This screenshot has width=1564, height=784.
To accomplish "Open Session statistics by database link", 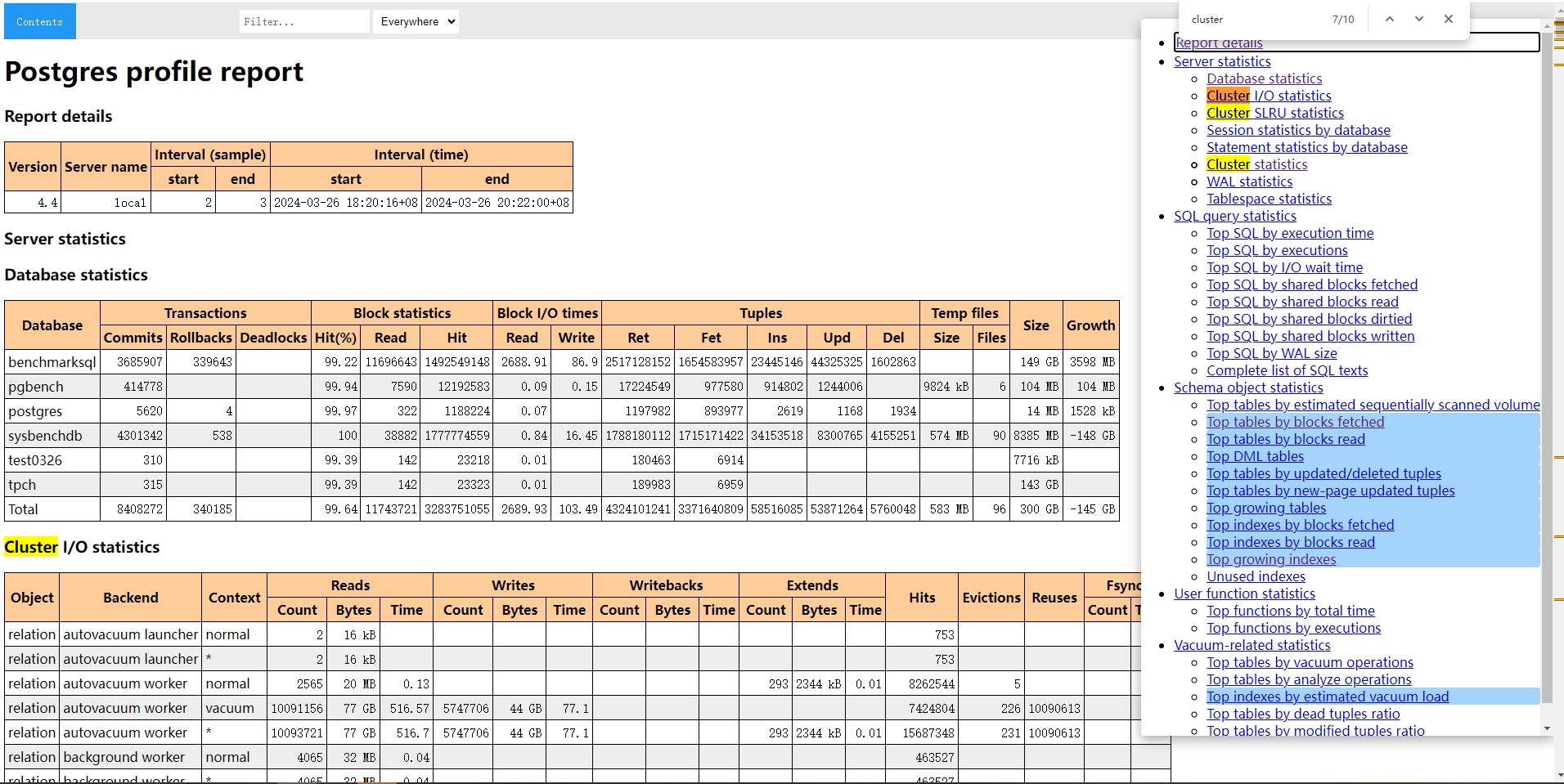I will tap(1298, 130).
